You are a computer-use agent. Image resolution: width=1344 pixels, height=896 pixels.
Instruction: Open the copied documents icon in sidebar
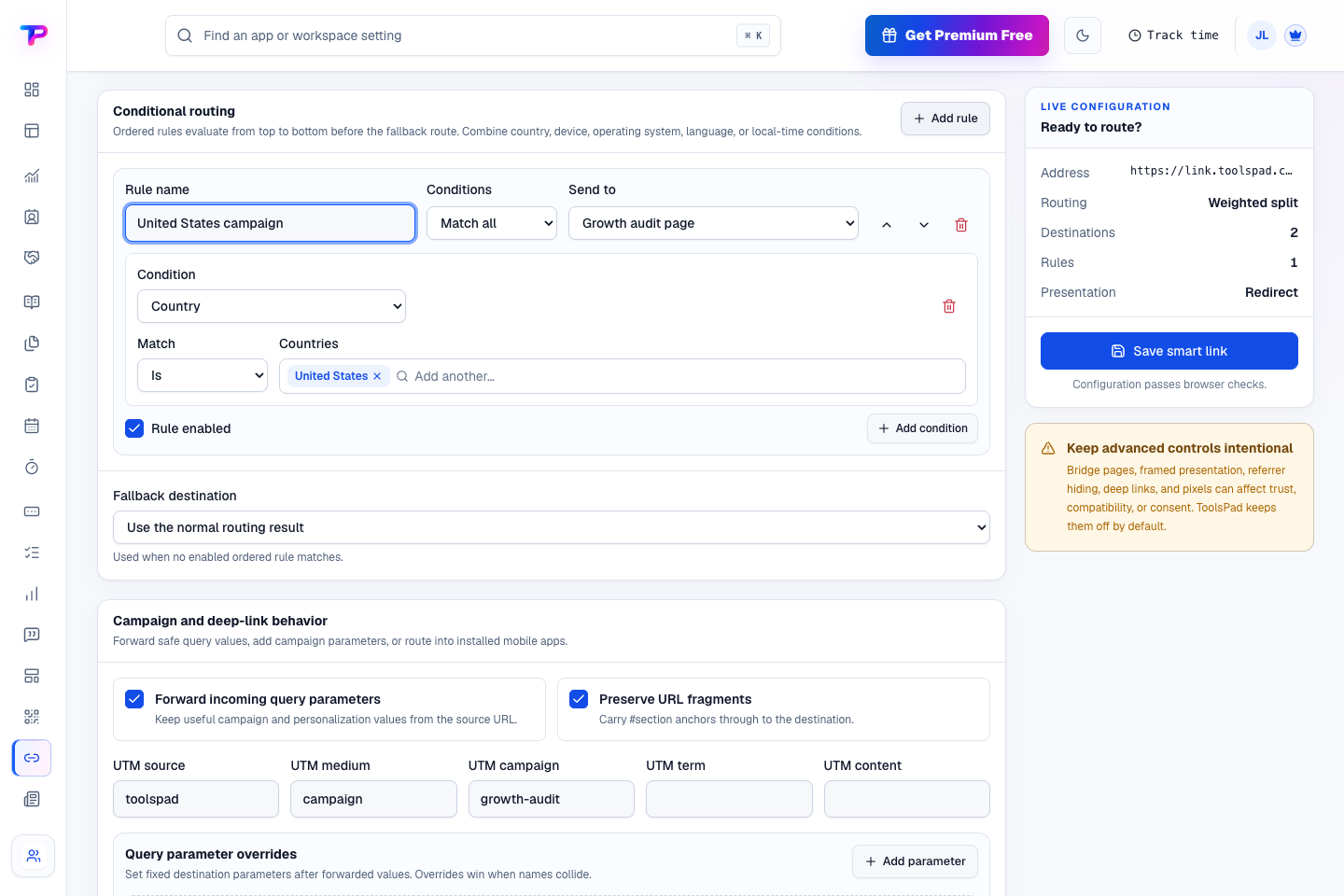pyautogui.click(x=32, y=343)
